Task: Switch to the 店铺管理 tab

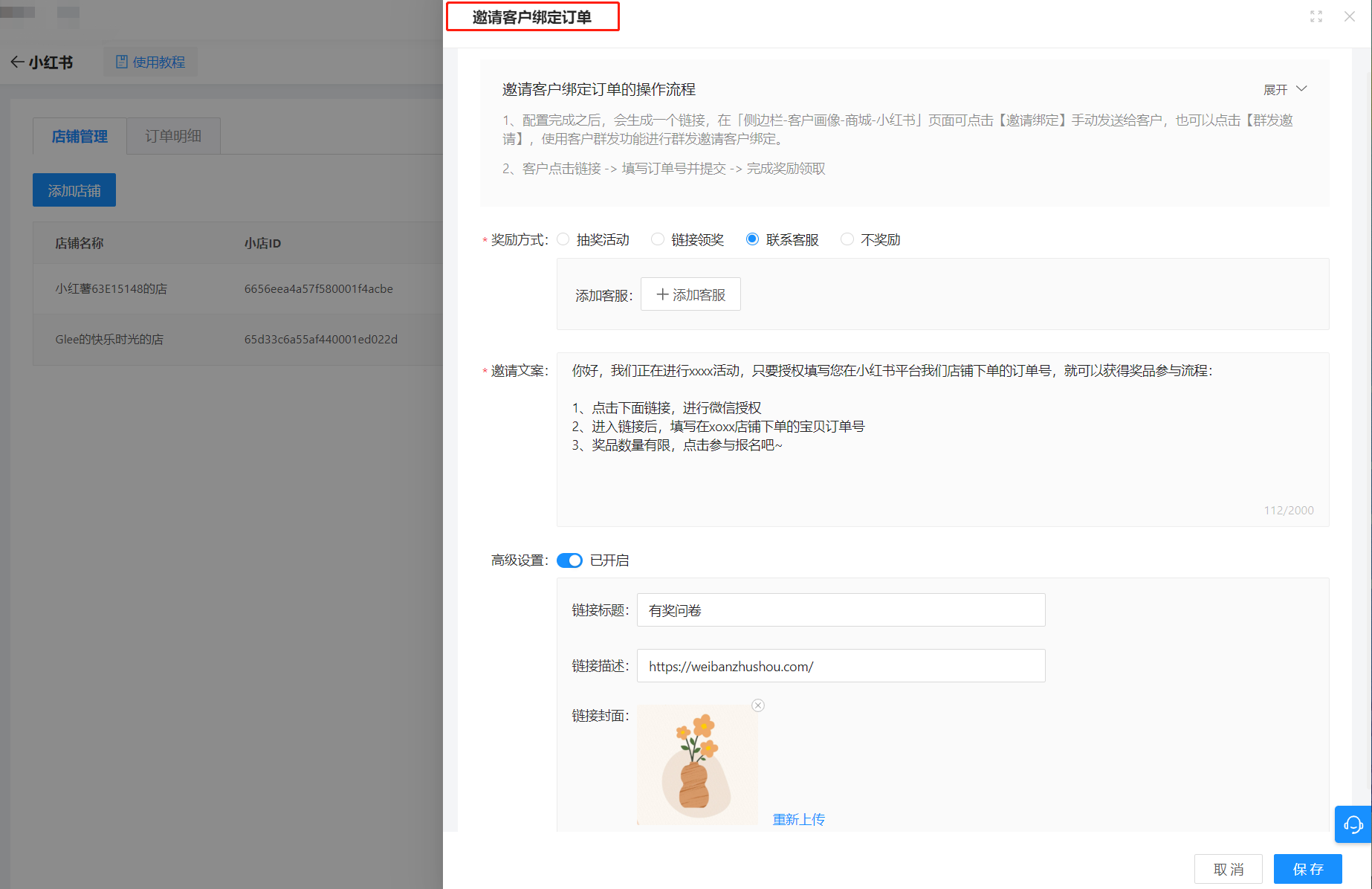Action: pos(80,136)
